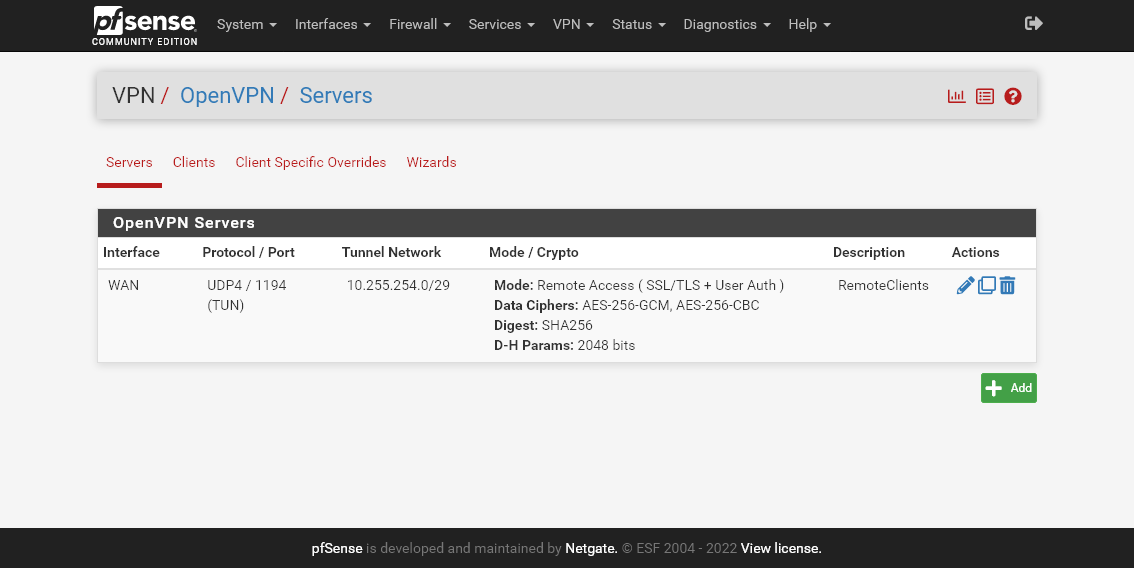Open related log entries icon
Screen dimensions: 1134x568
tap(985, 96)
